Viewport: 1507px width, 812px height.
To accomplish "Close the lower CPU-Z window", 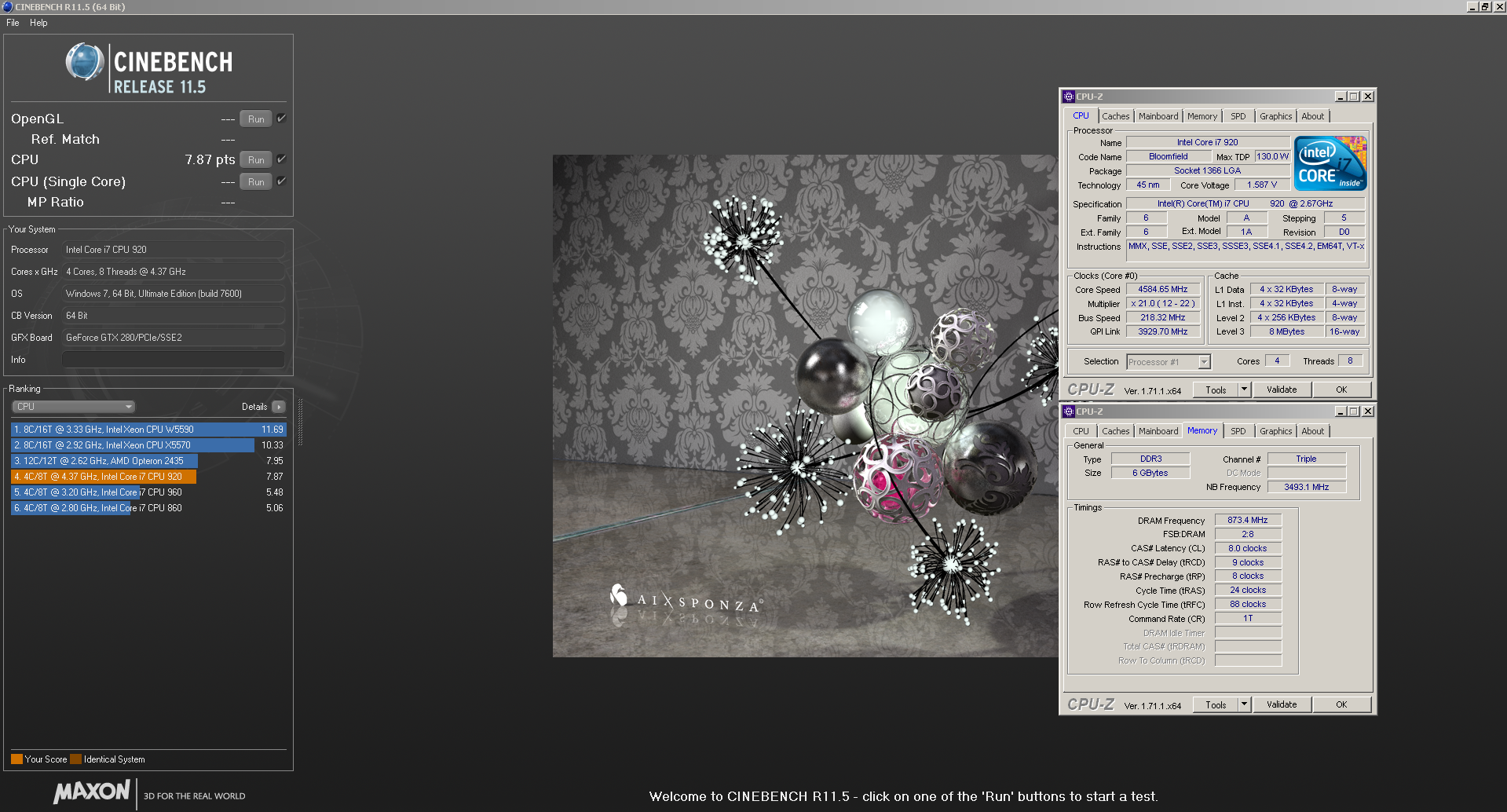I will pyautogui.click(x=1368, y=411).
